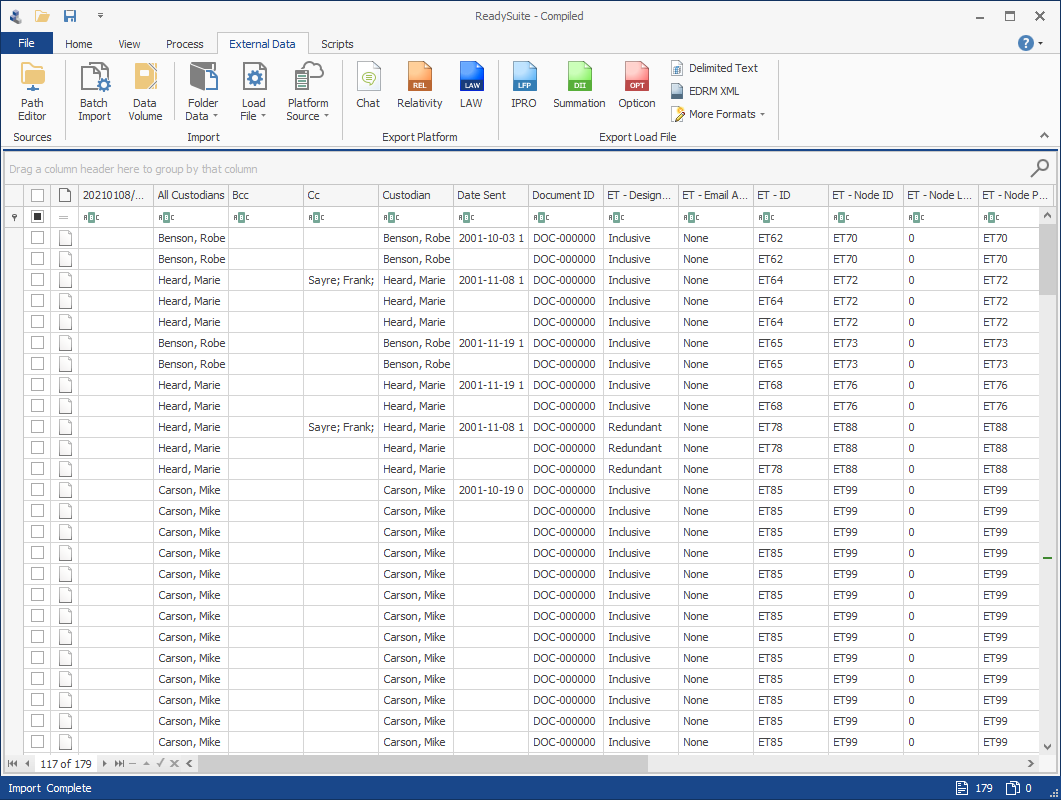Check the first Benson, Robe row with date 2001-10-03
Viewport: 1061px width, 800px height.
click(37, 238)
